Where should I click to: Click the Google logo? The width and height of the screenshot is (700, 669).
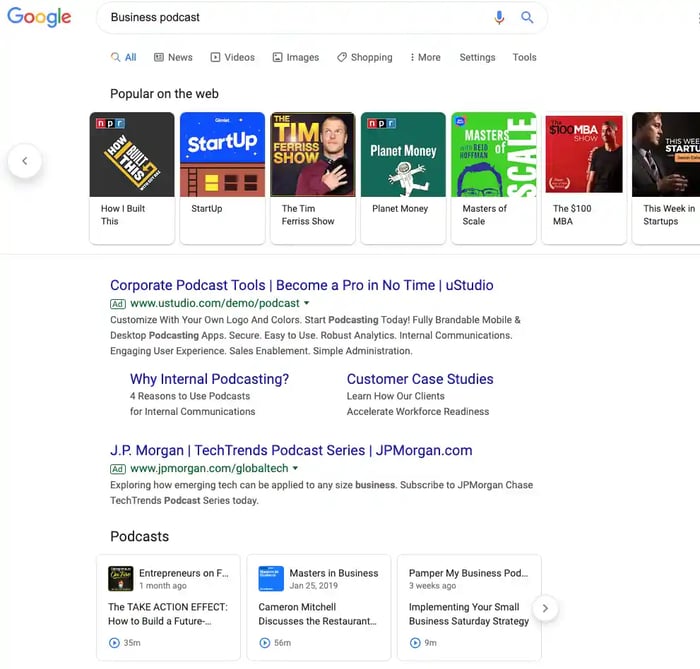[x=39, y=17]
